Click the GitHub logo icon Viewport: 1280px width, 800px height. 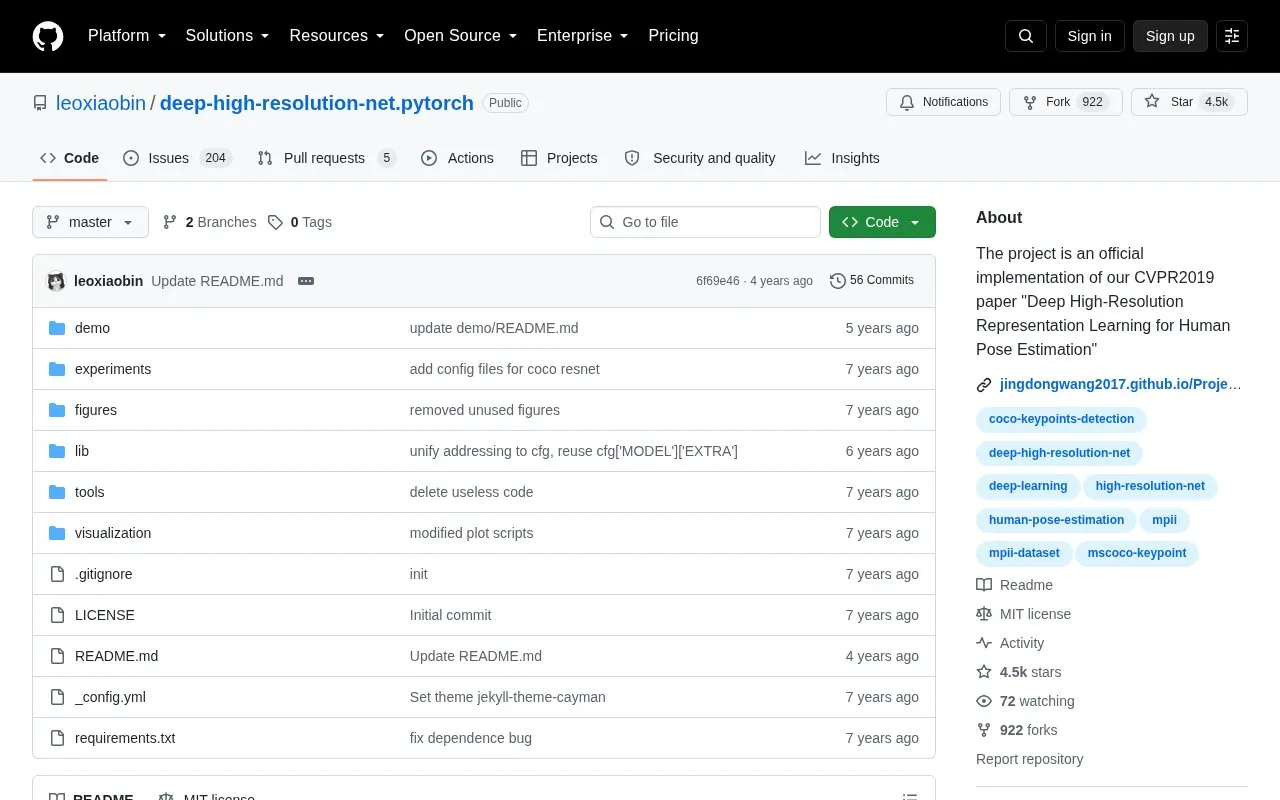[48, 36]
